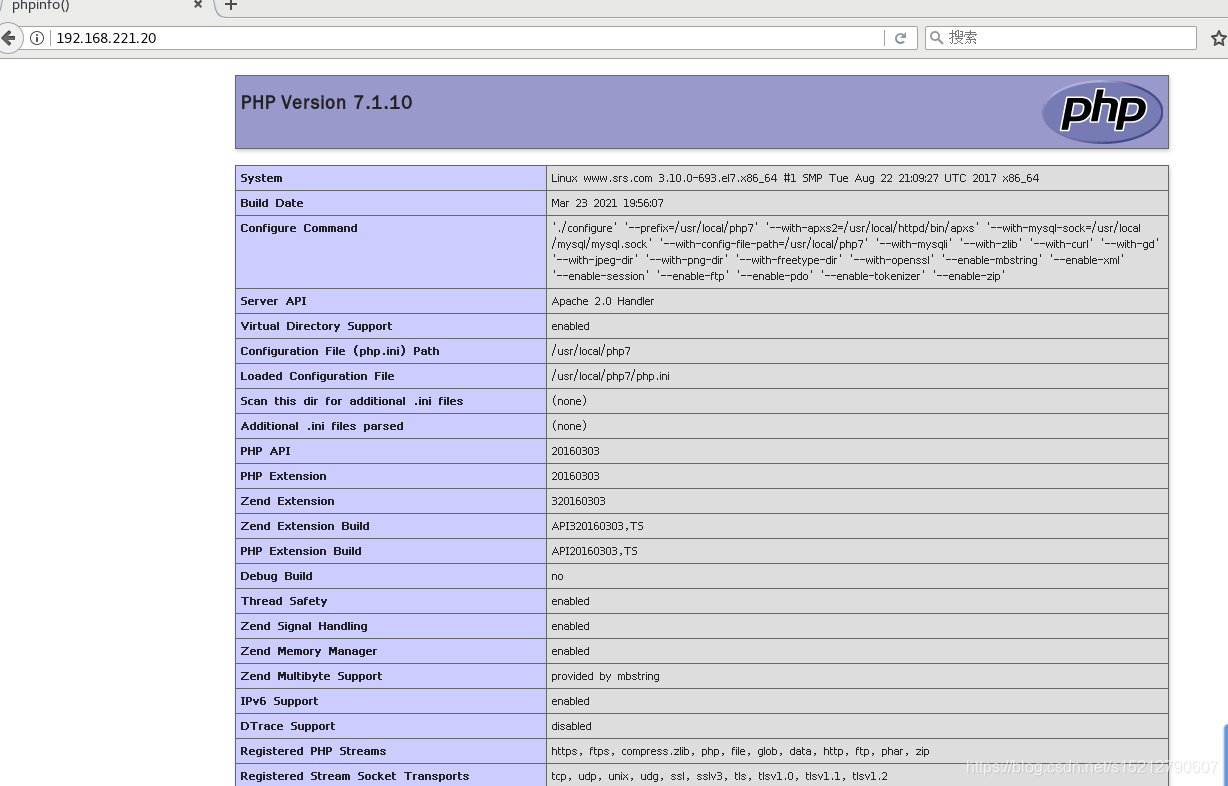Select the Configure Command label
Image resolution: width=1228 pixels, height=786 pixels.
(x=299, y=228)
